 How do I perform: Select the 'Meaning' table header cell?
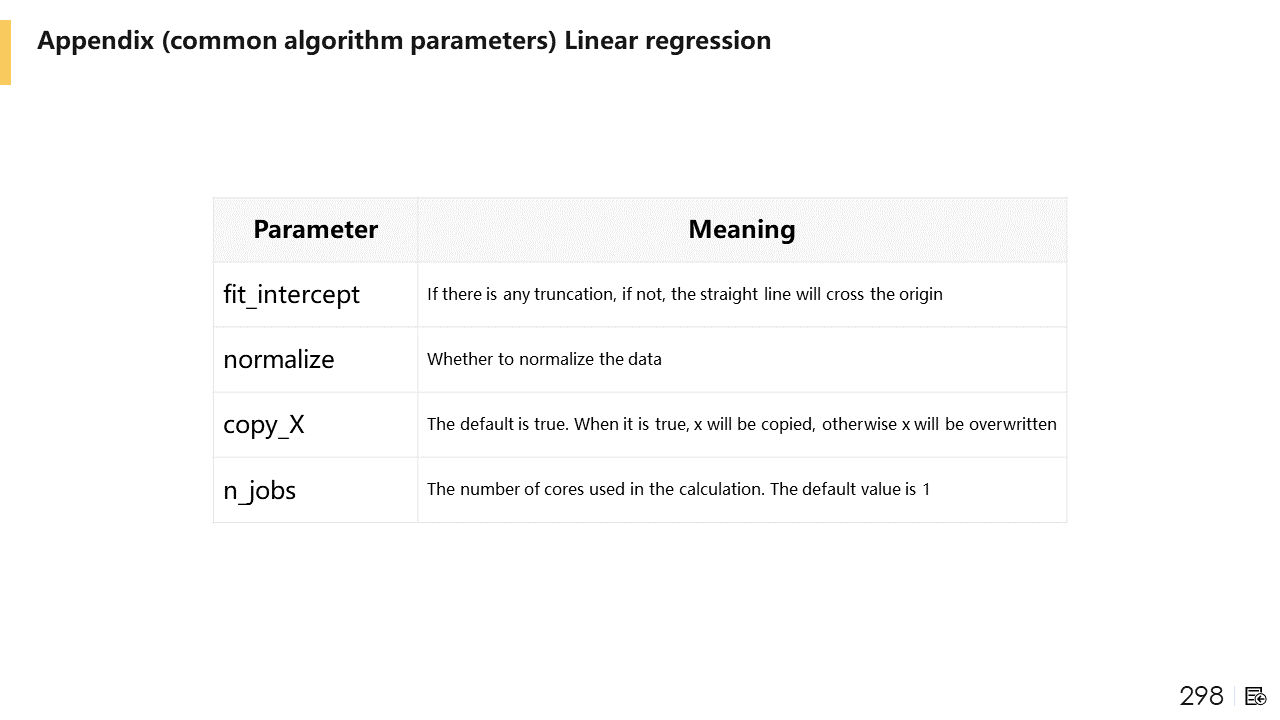click(x=741, y=230)
